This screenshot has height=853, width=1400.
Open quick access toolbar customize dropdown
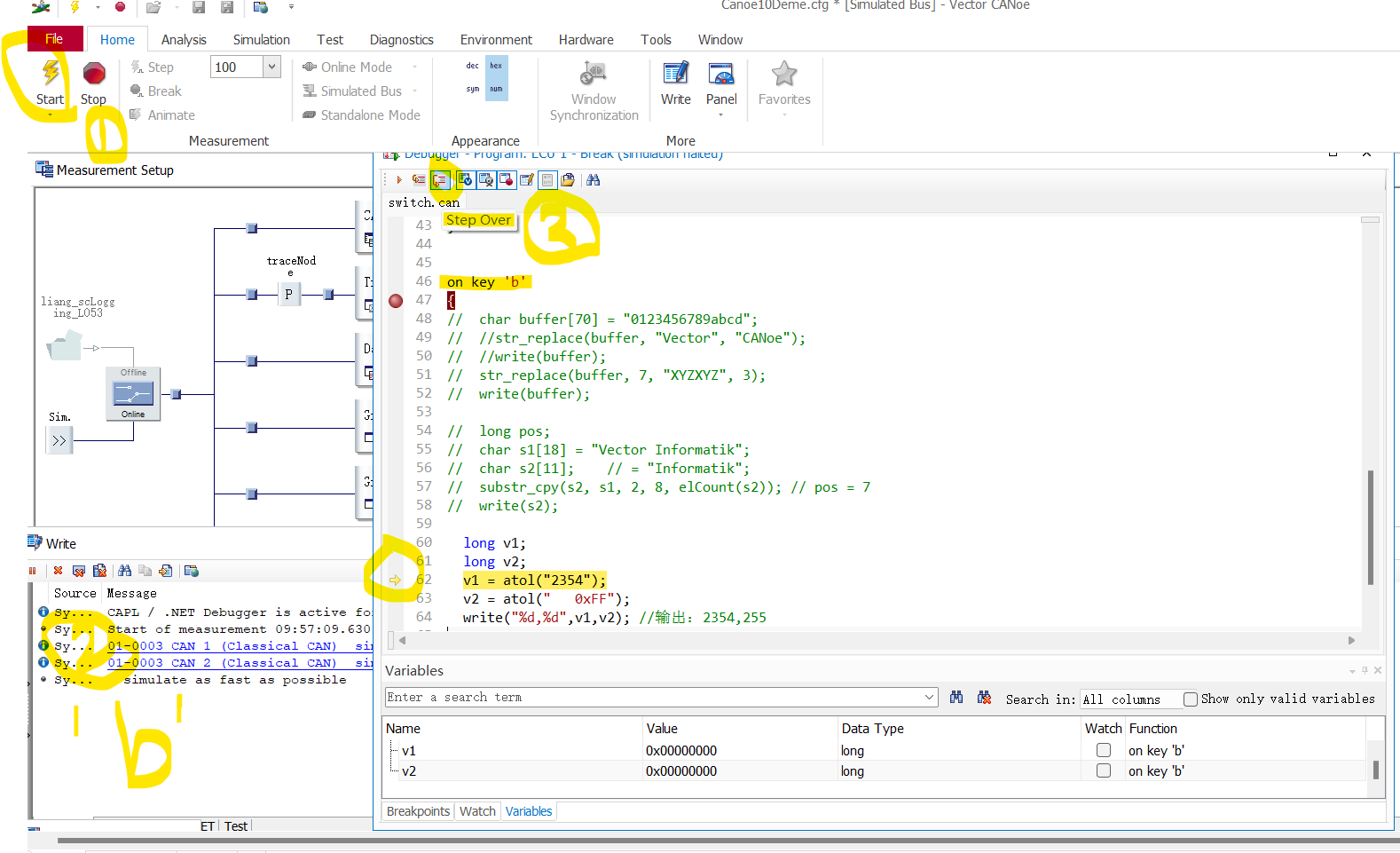(x=291, y=7)
